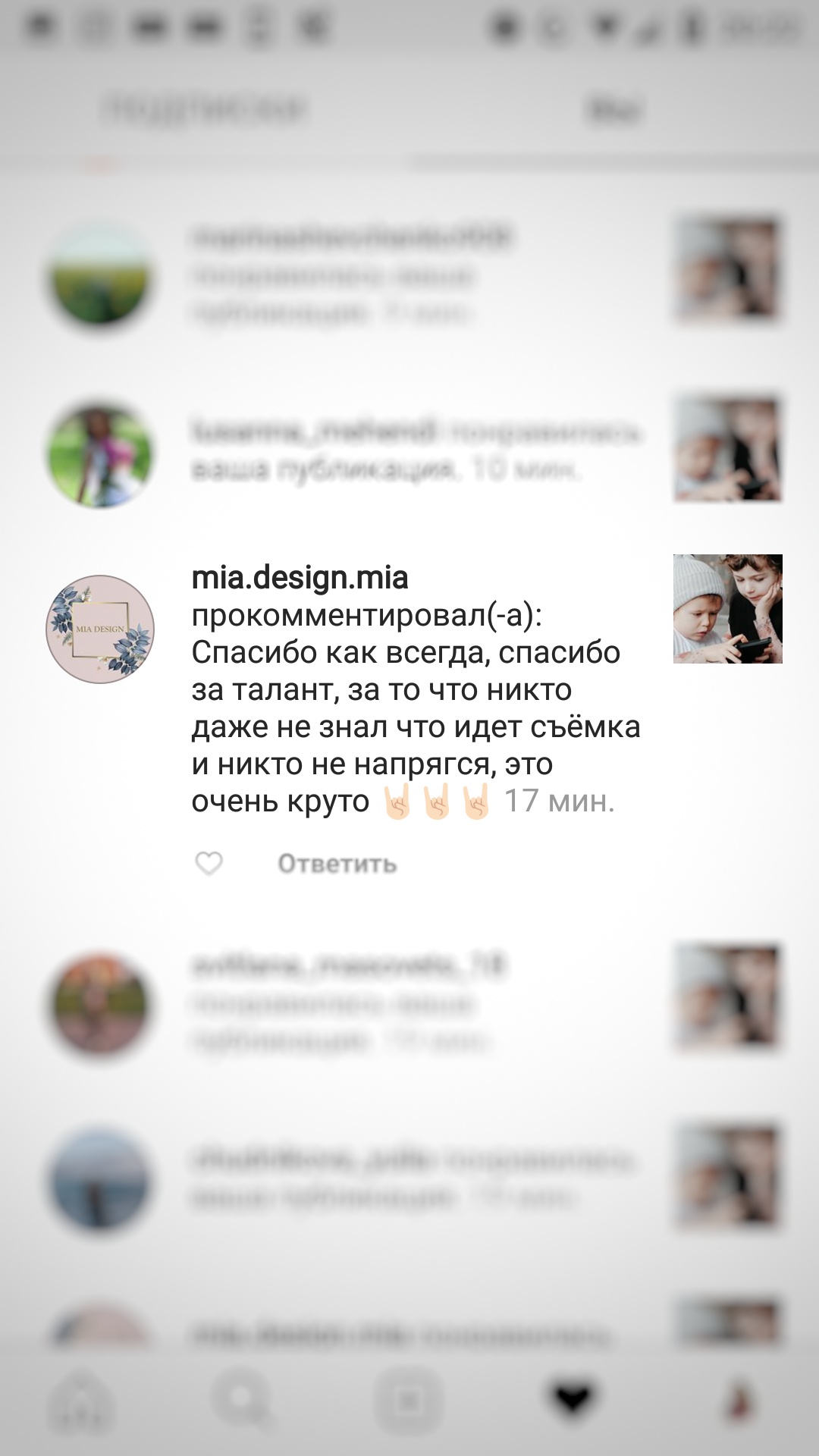Open the avatar below the comment notification
819x1456 pixels.
[x=101, y=1006]
